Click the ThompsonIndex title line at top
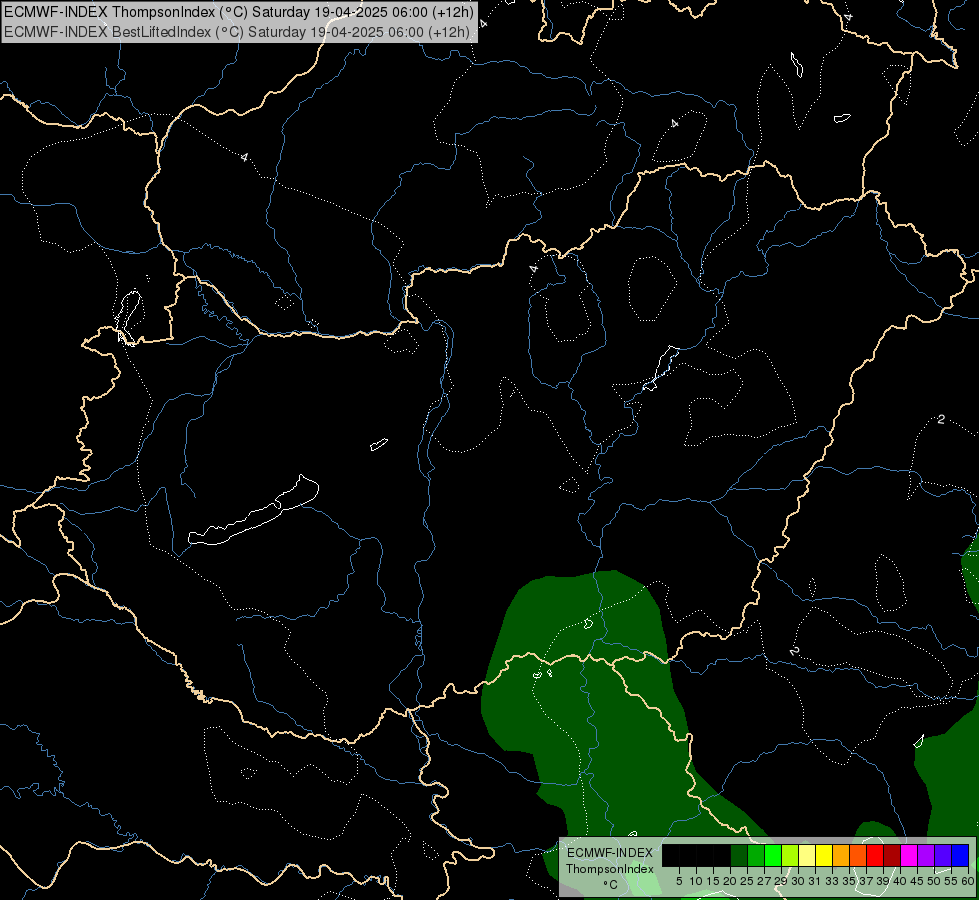Screen dimensions: 979x900 coord(239,11)
